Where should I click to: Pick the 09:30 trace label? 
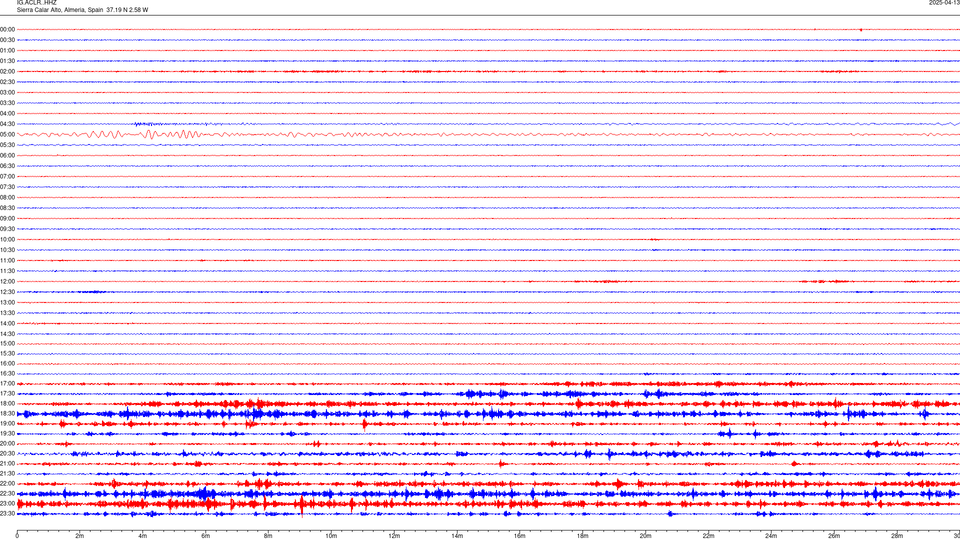pos(7,229)
